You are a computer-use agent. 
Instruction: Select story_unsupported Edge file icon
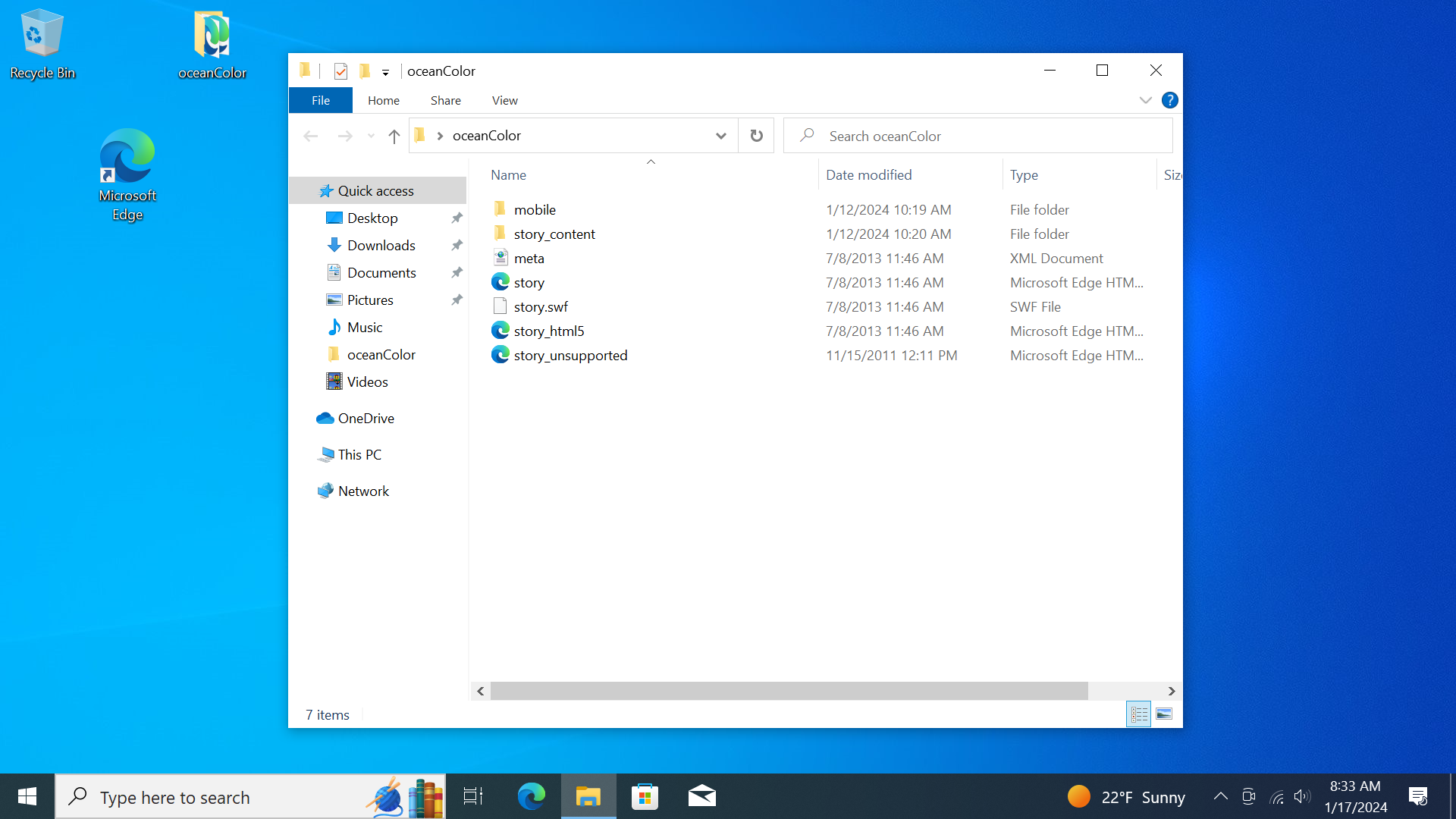500,355
